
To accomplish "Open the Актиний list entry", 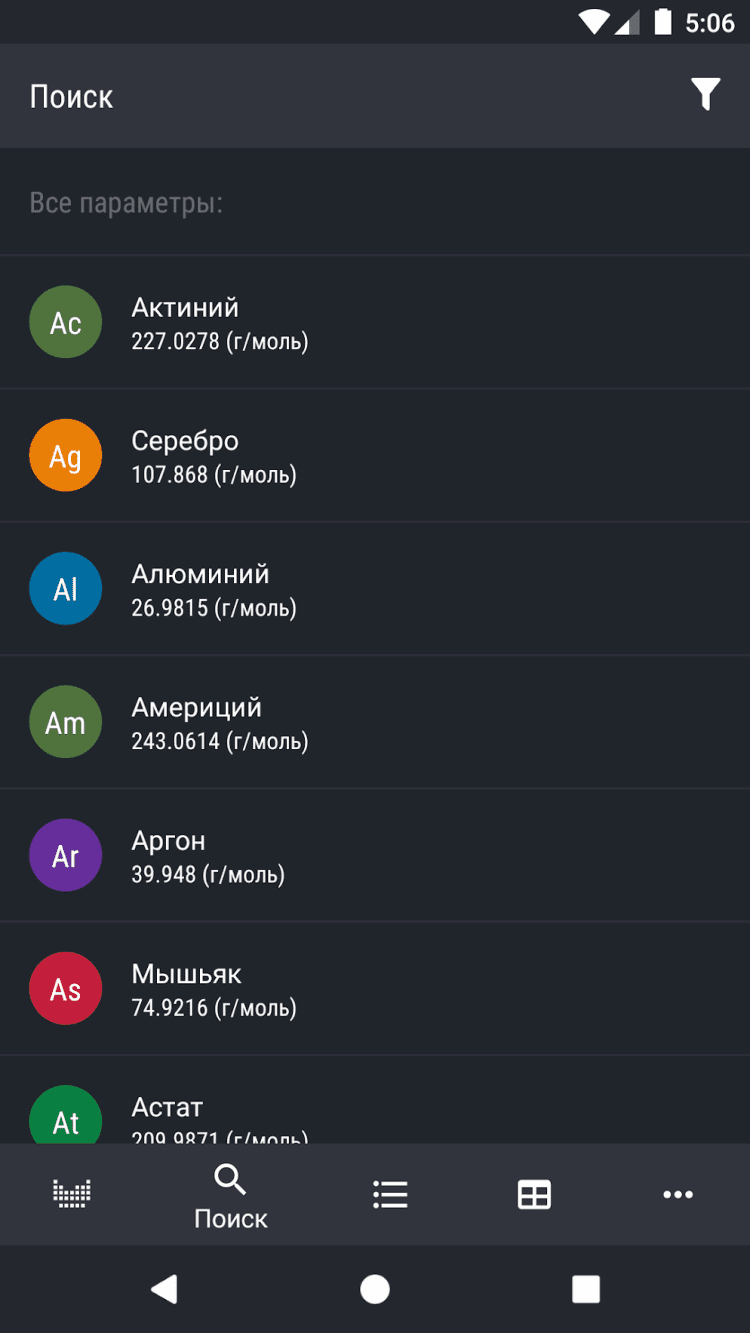I will click(x=400, y=322).
